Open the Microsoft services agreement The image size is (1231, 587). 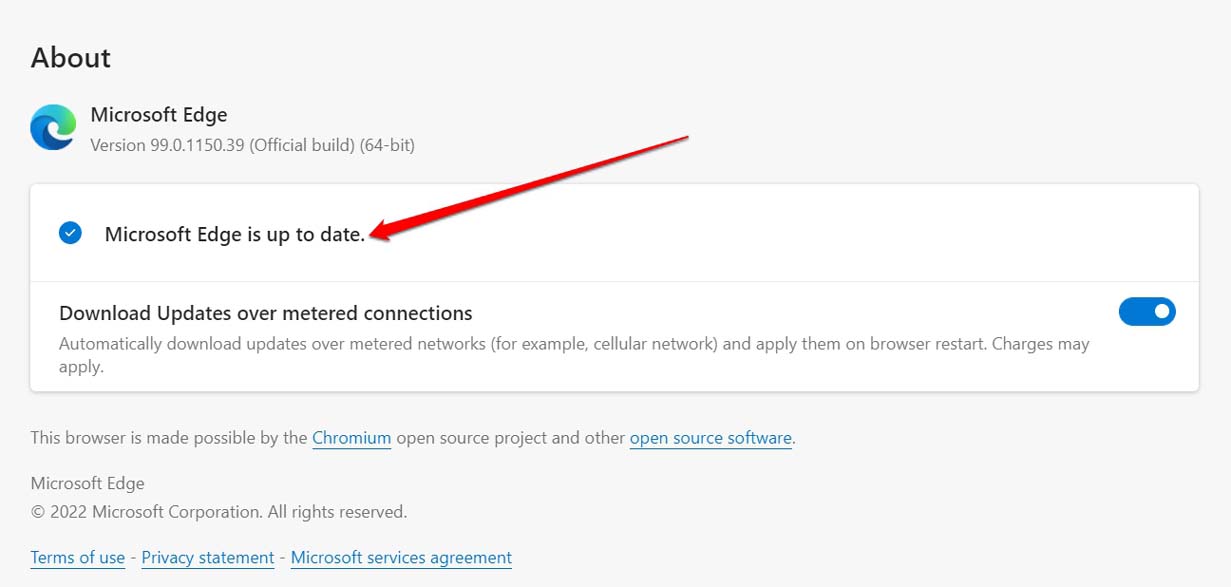(400, 557)
